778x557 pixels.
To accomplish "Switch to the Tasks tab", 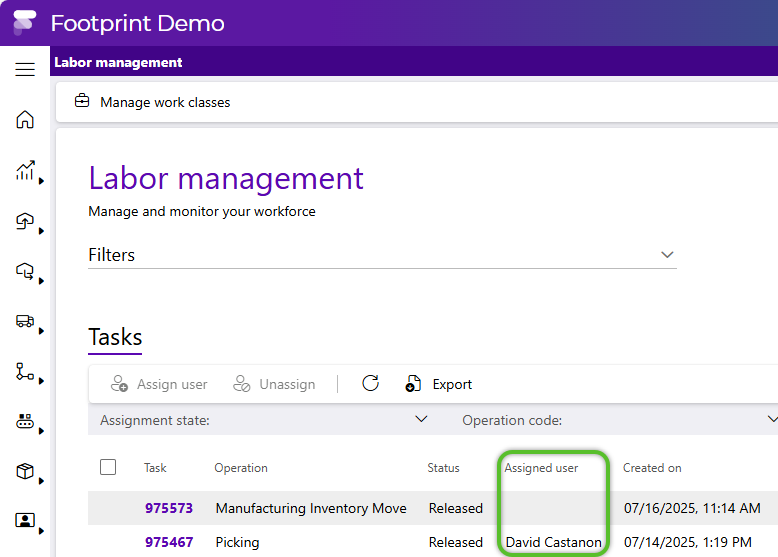I will [x=115, y=337].
